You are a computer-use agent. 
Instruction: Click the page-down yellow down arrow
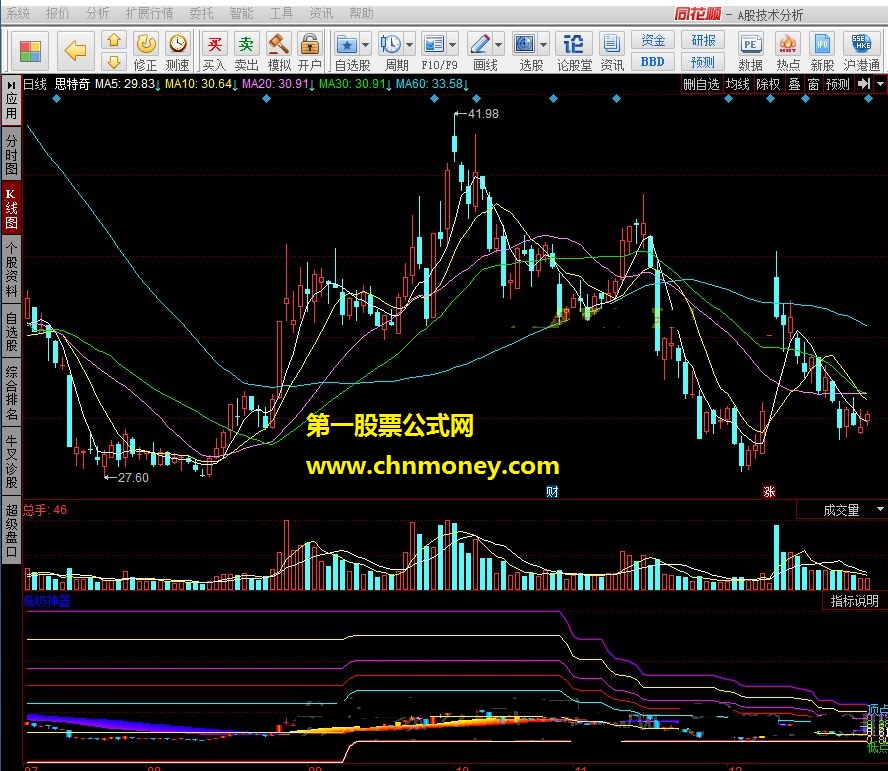click(x=114, y=62)
